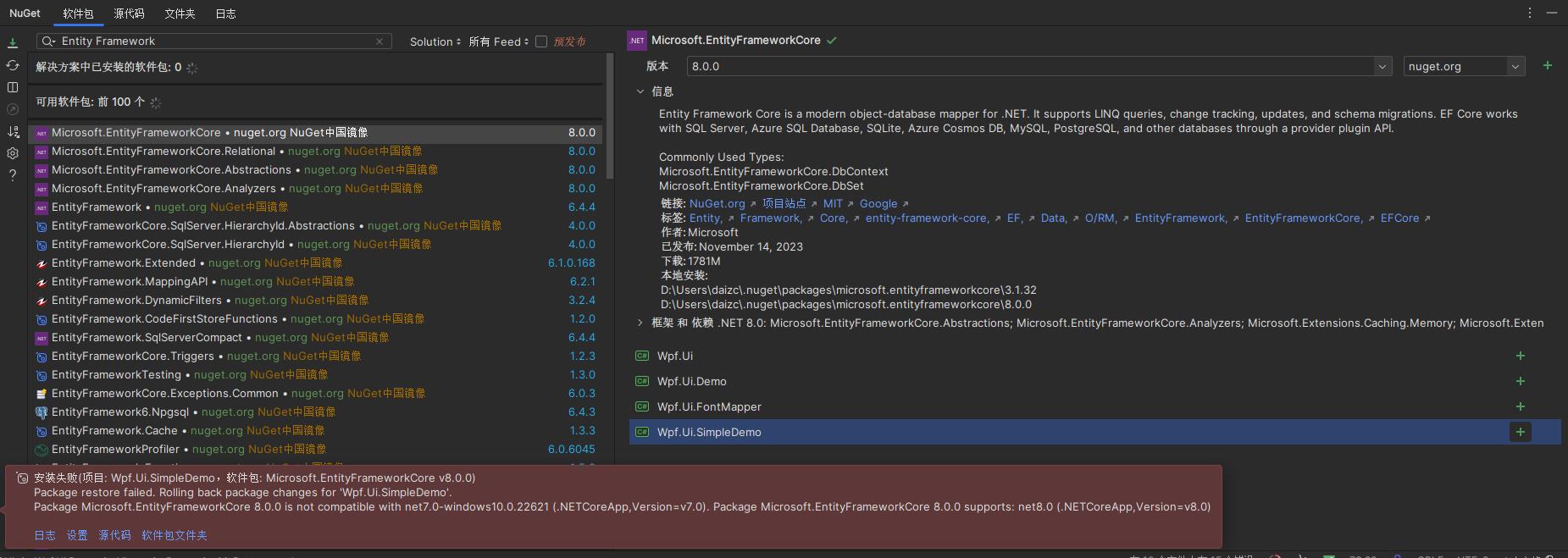
Task: Expand the 框架 和 依赖 section
Action: point(640,323)
